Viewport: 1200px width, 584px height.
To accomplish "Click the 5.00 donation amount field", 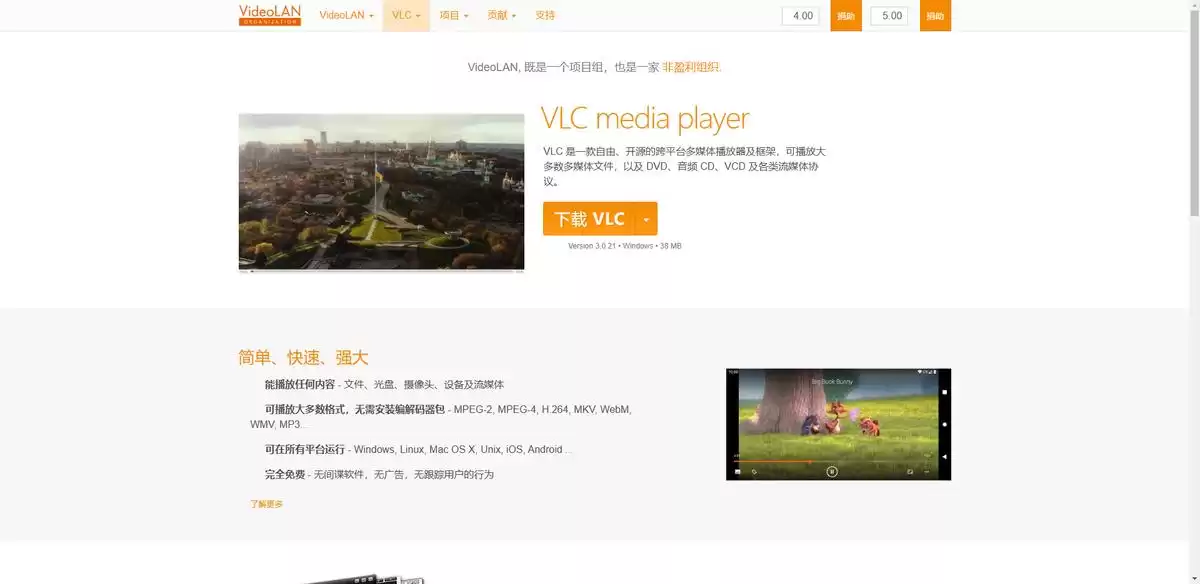I will pyautogui.click(x=889, y=15).
